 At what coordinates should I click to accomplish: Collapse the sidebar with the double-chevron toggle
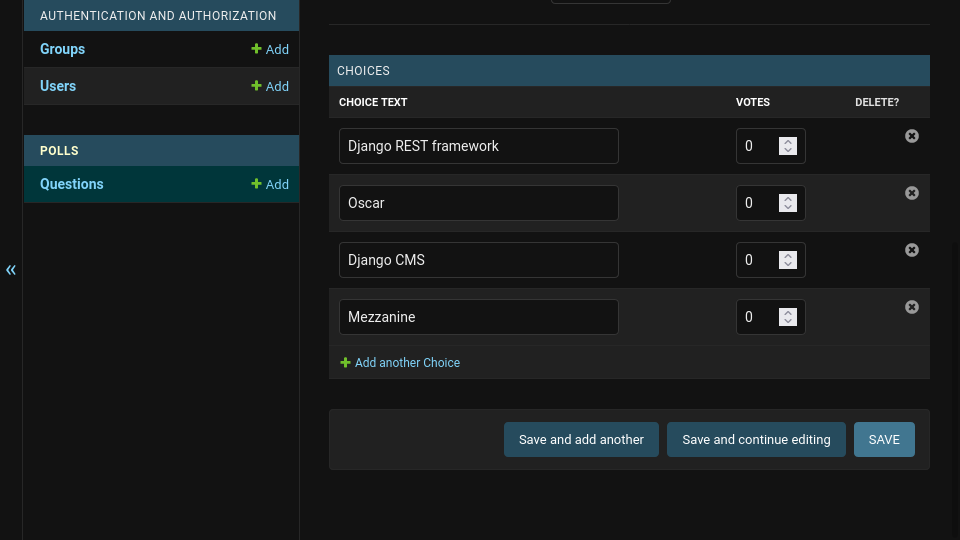[11, 270]
